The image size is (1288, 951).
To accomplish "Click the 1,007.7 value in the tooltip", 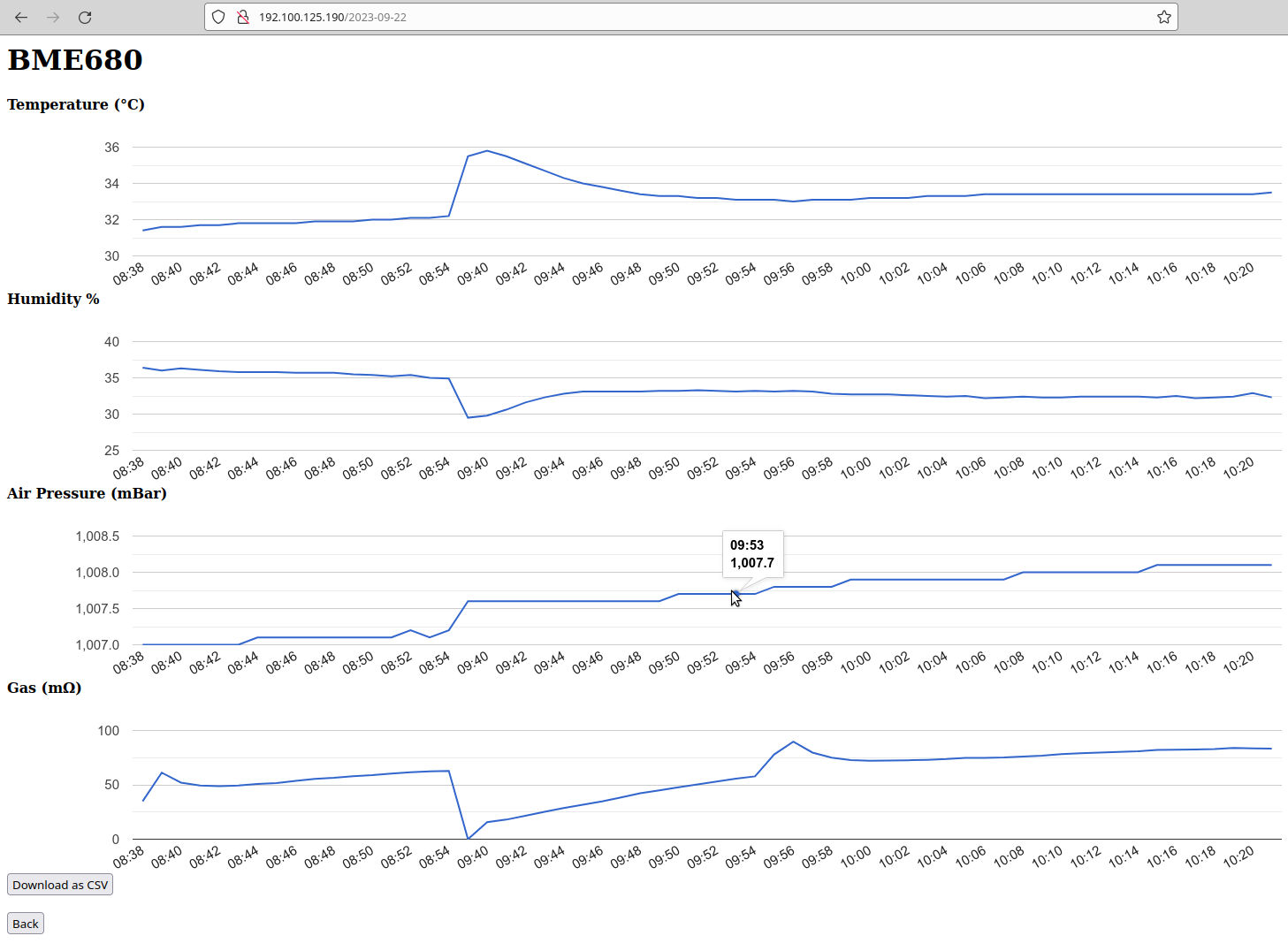I will click(x=752, y=563).
